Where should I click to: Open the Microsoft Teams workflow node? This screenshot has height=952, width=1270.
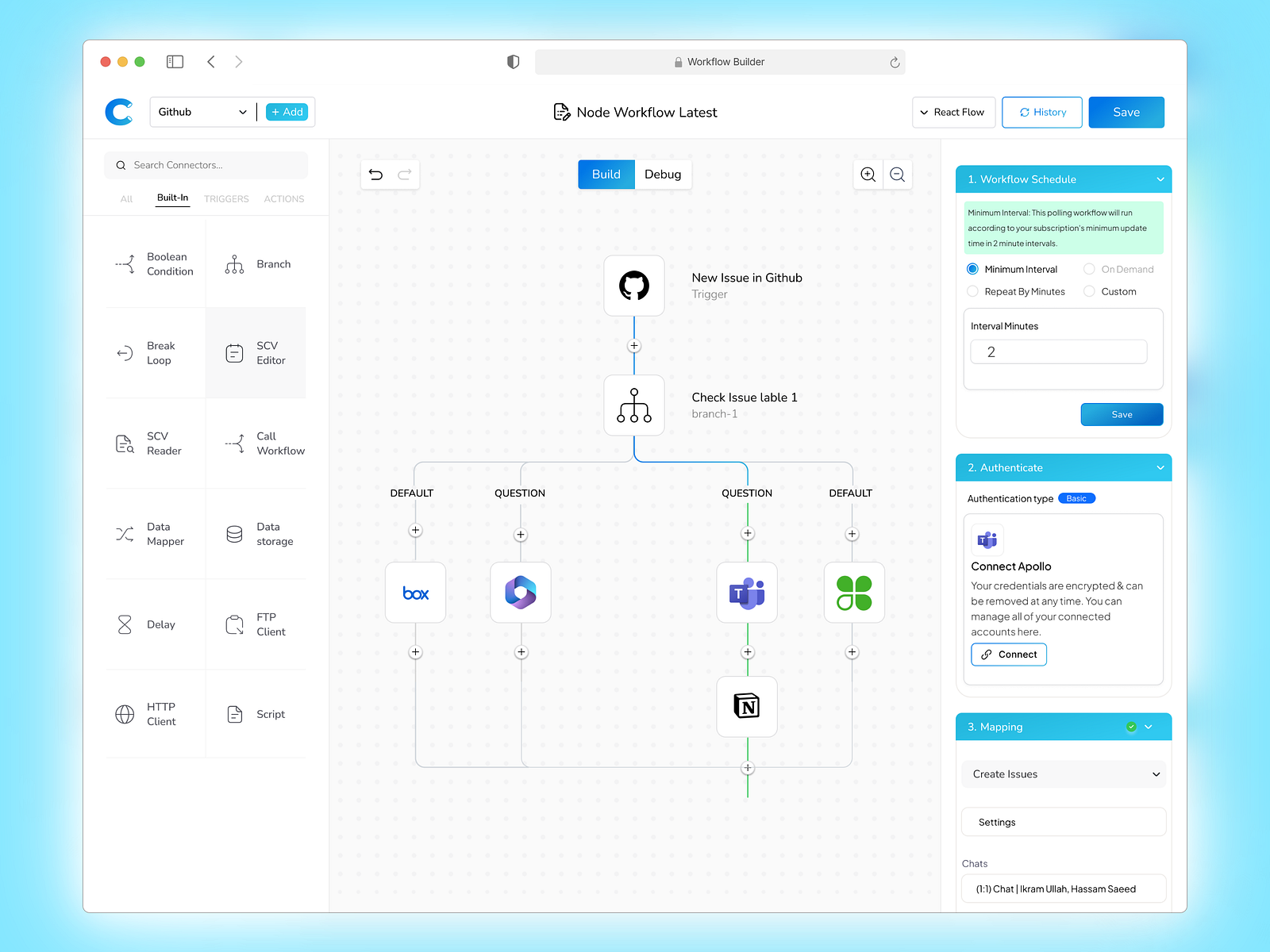pos(746,593)
